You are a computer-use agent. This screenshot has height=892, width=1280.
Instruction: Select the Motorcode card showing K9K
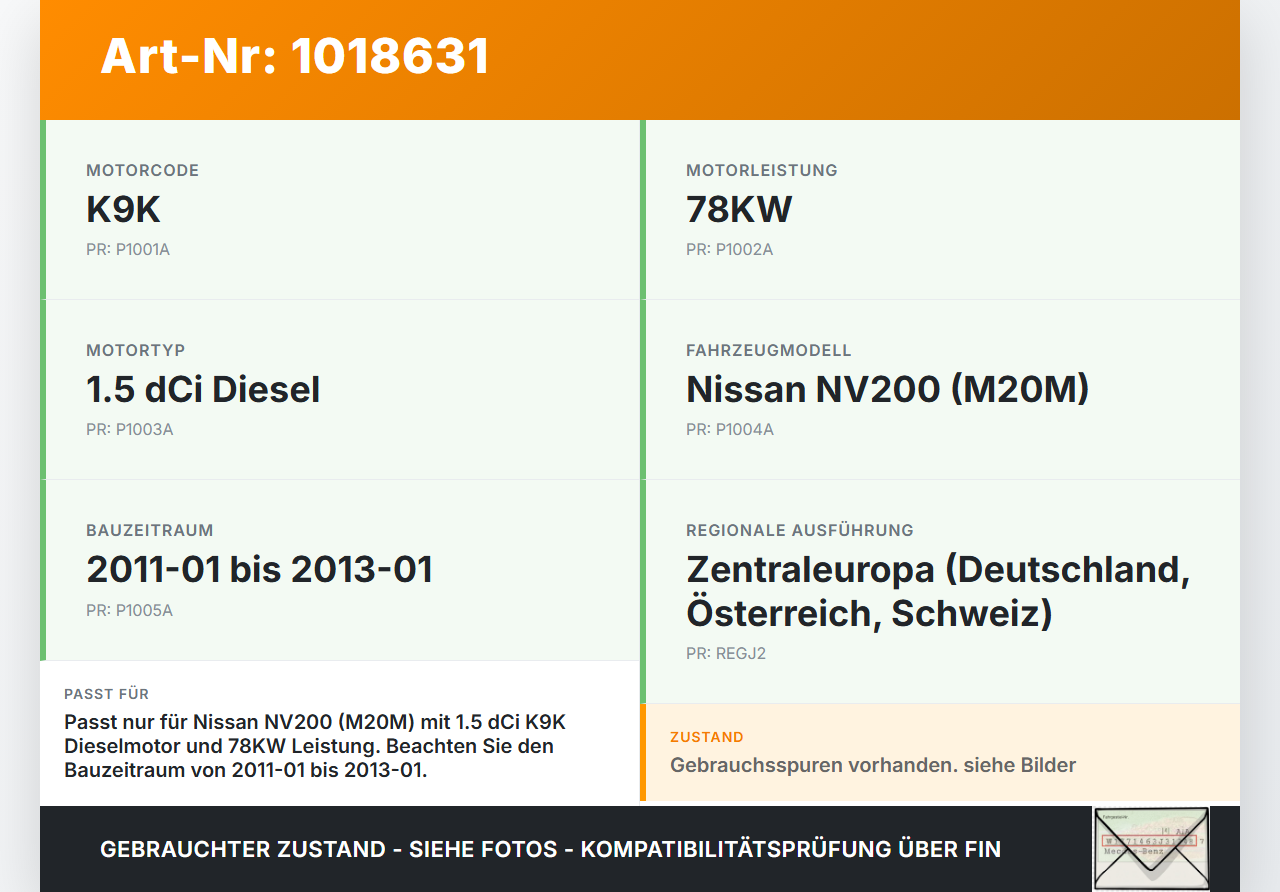pos(340,209)
